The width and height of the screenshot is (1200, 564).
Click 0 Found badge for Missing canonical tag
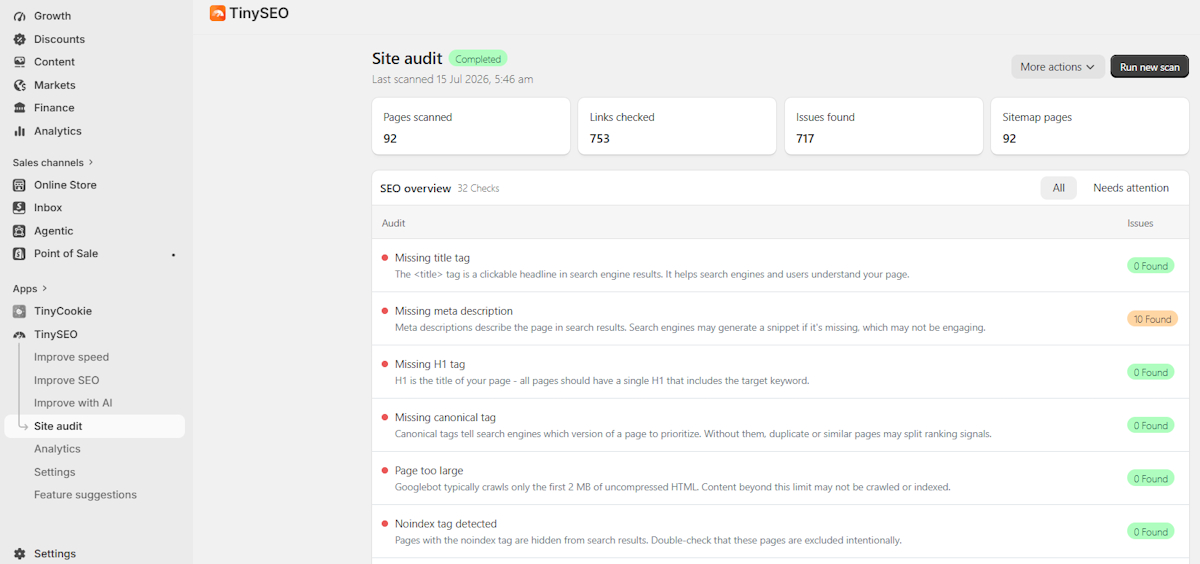[1152, 425]
